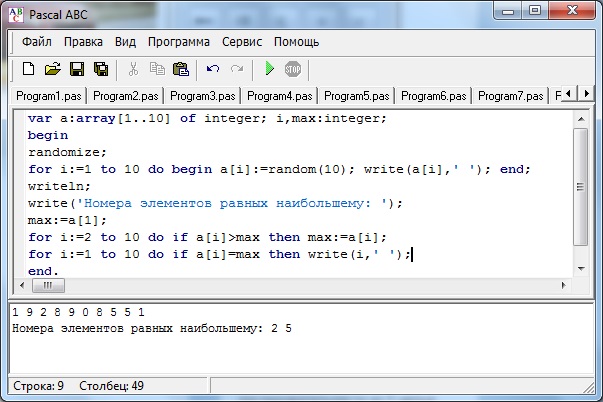Cut selection with the scissors icon
Image resolution: width=603 pixels, height=402 pixels.
pyautogui.click(x=132, y=69)
